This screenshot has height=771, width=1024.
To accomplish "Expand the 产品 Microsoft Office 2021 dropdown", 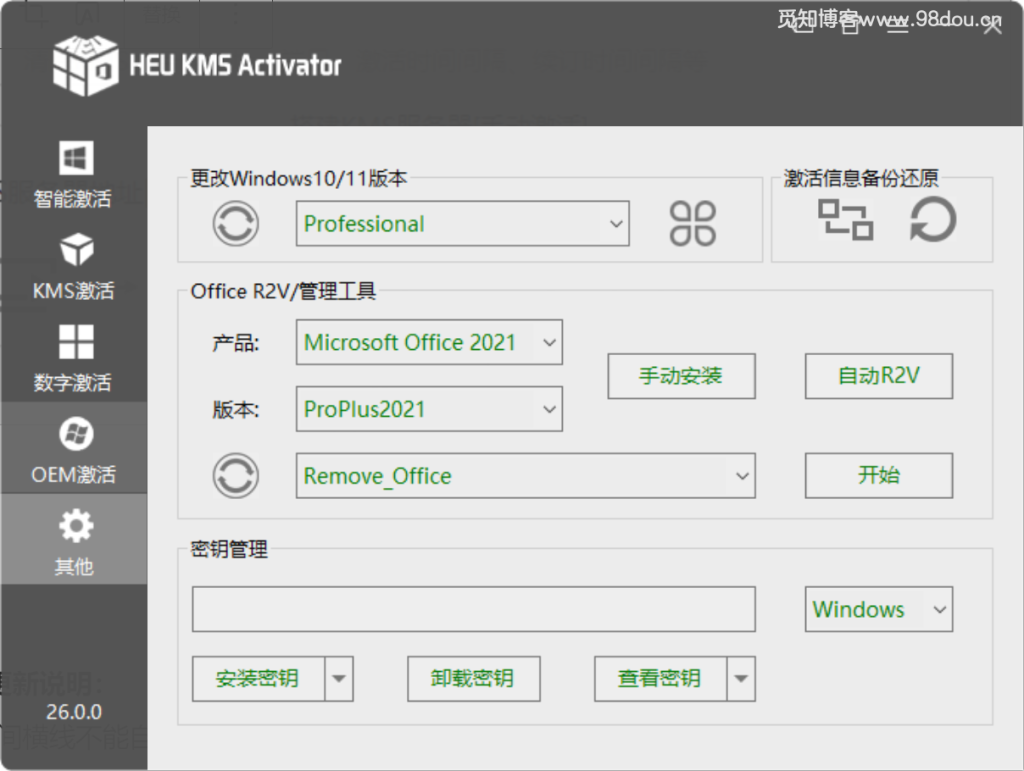I will [428, 342].
